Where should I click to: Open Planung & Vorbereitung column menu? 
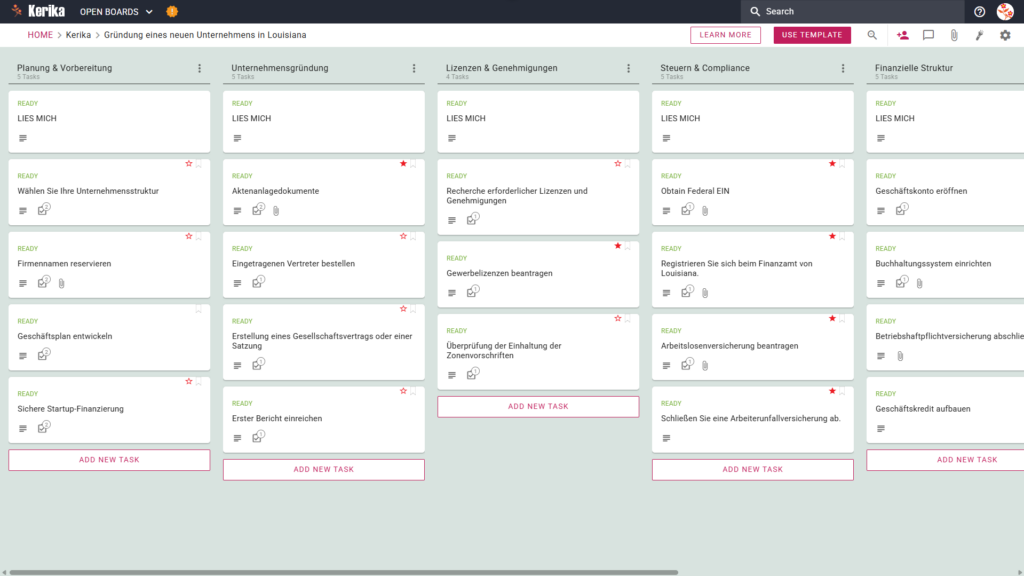coord(200,68)
